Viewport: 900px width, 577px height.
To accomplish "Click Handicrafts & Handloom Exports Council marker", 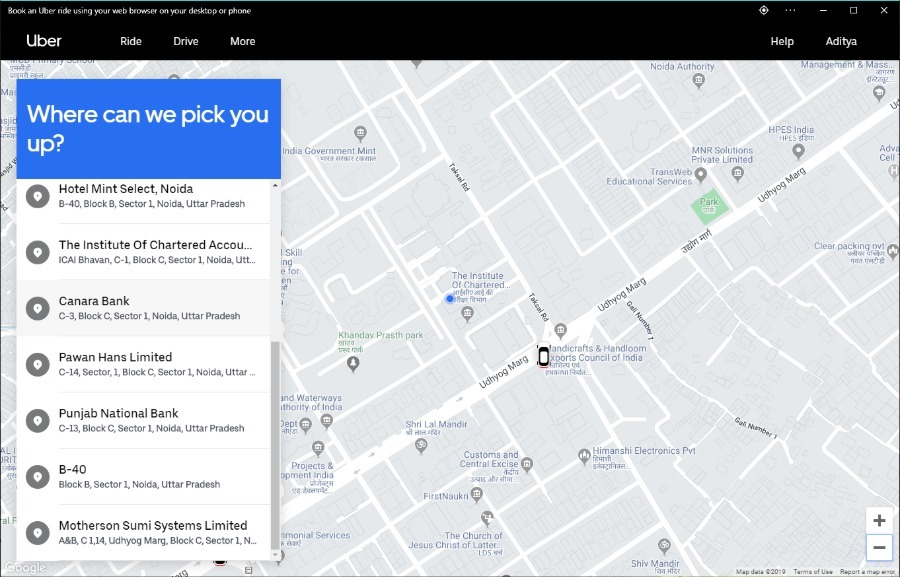I will click(561, 330).
